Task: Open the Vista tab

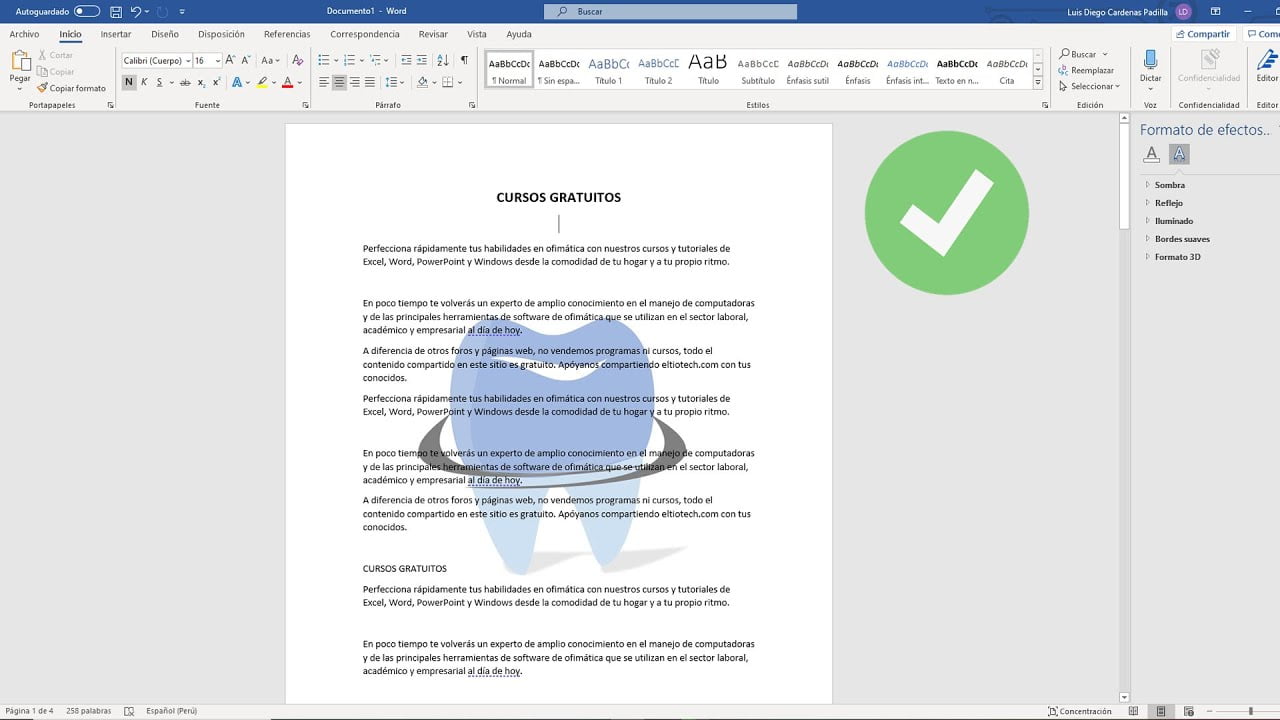Action: click(477, 34)
